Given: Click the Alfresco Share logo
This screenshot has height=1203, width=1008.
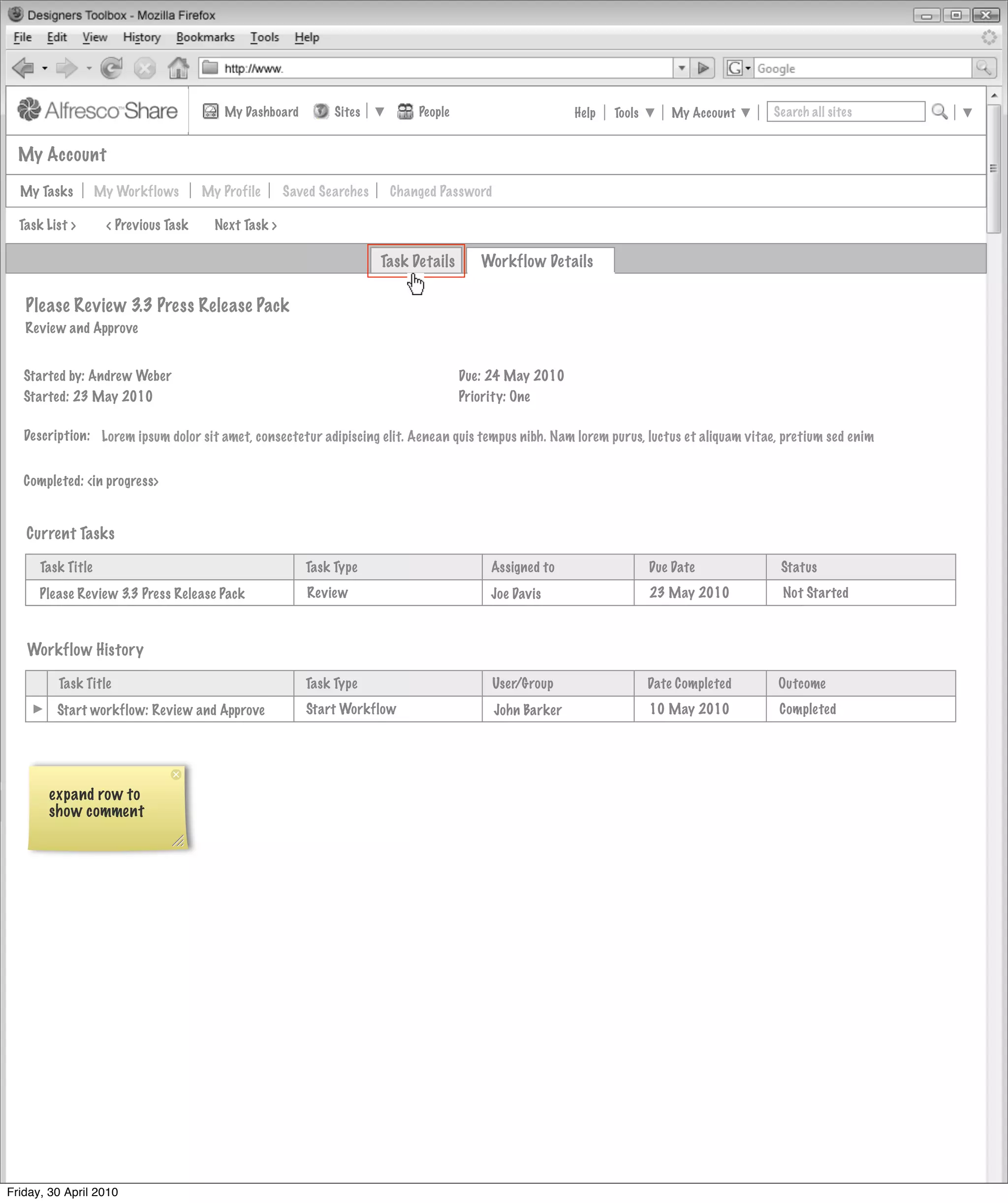Looking at the screenshot, I should (x=97, y=110).
